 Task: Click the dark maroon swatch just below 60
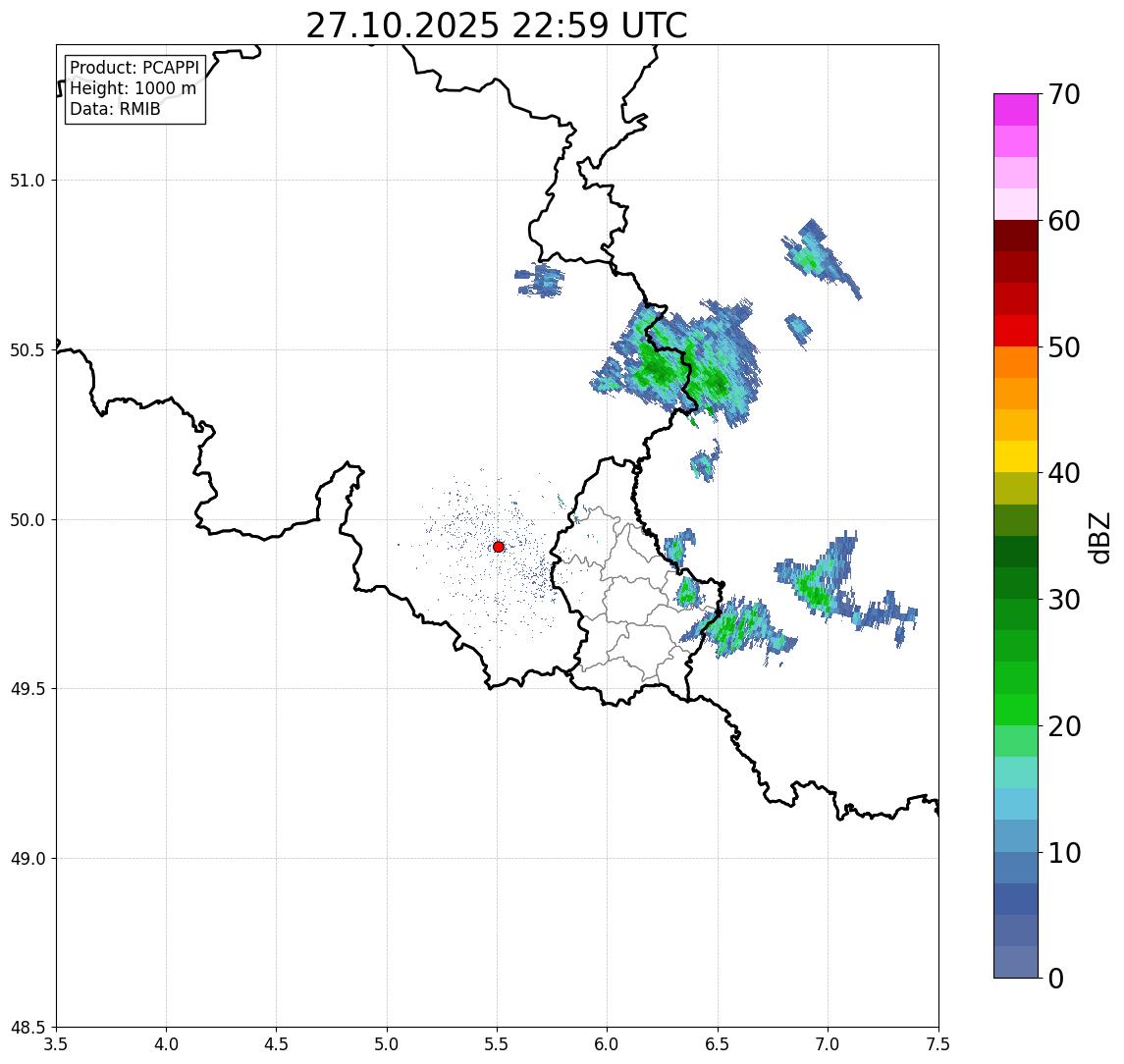click(1016, 236)
